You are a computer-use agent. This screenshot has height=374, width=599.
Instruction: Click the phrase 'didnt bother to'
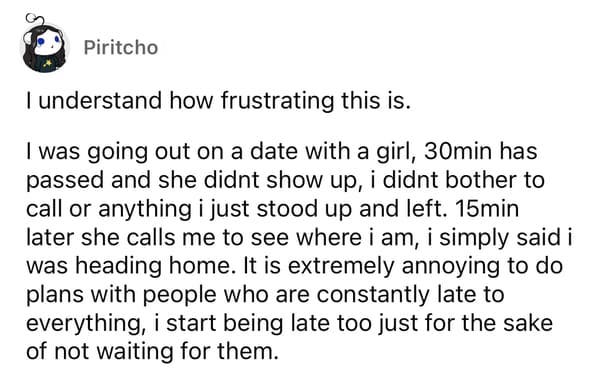[x=463, y=180]
